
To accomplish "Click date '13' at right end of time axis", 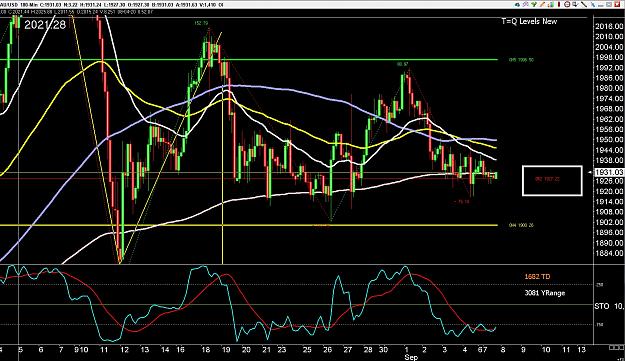I will pos(582,350).
